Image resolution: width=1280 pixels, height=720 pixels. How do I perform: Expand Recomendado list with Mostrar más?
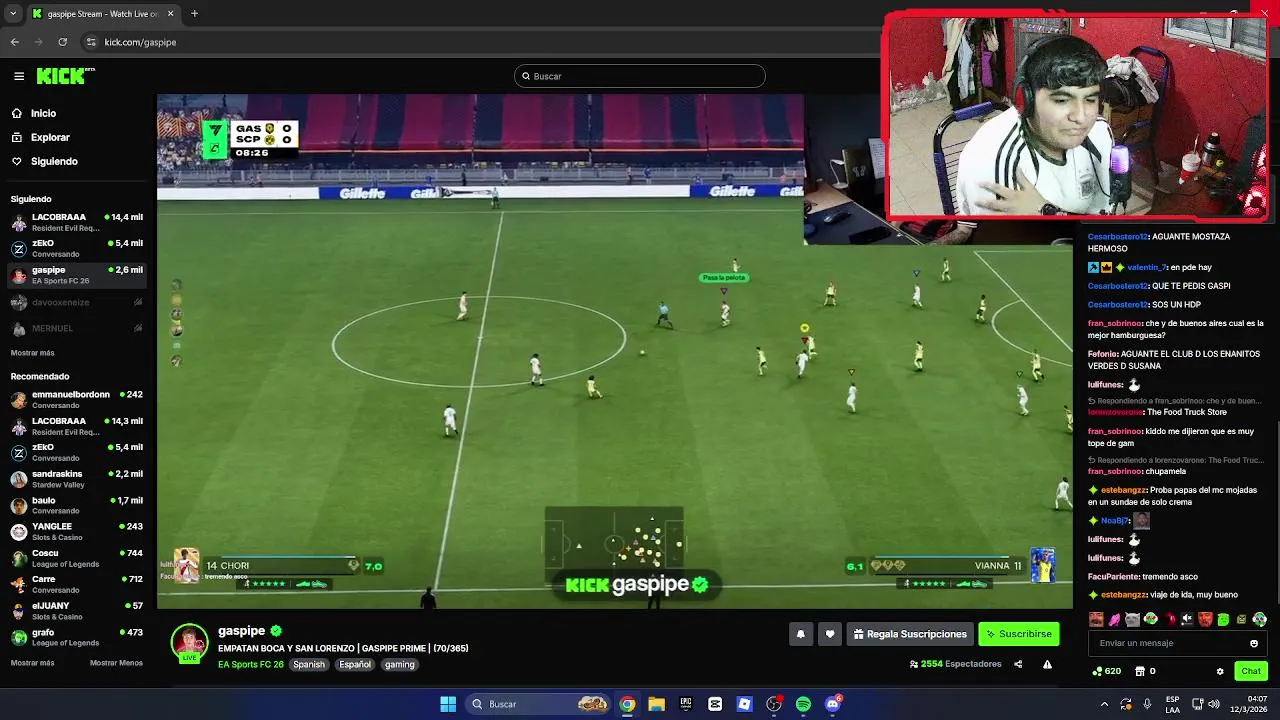tap(33, 663)
